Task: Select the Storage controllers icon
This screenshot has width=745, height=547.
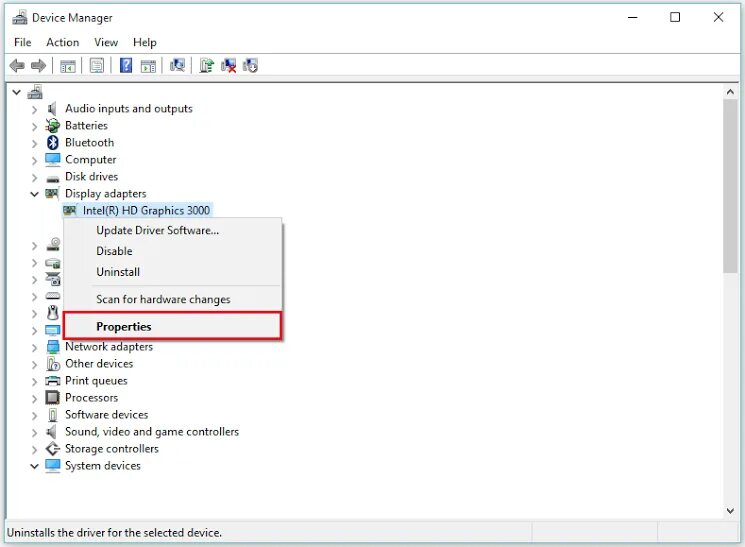Action: pyautogui.click(x=52, y=449)
